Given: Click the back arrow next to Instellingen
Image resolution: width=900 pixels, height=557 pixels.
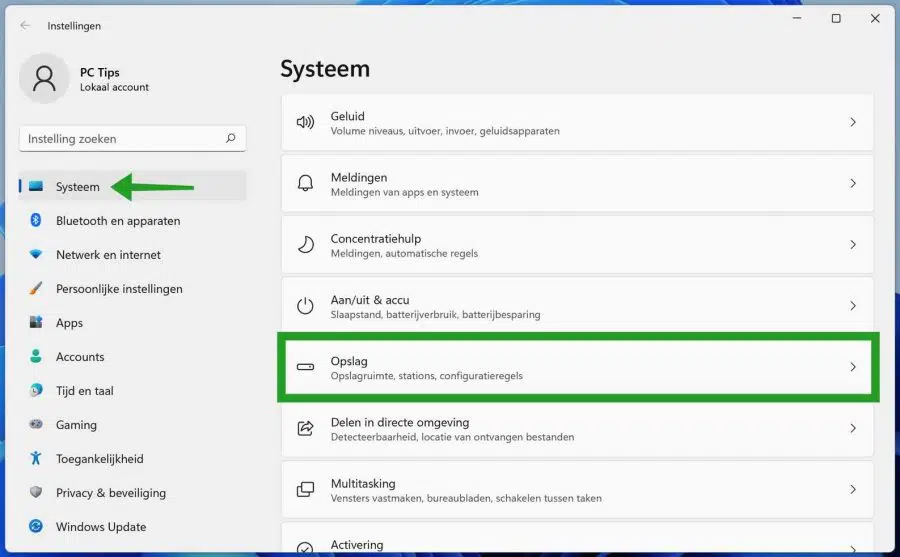Looking at the screenshot, I should pos(25,25).
